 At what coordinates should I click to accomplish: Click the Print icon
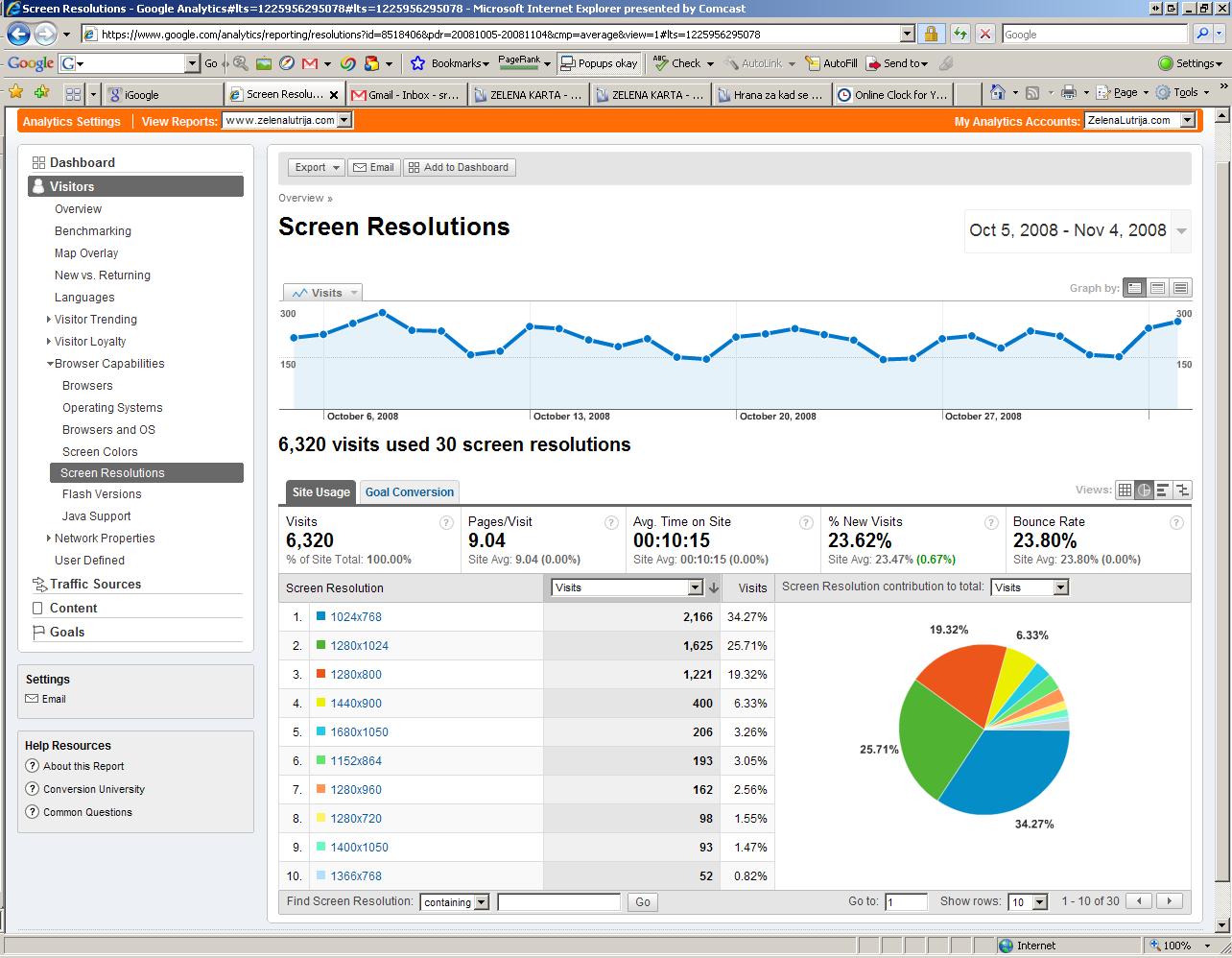tap(1068, 93)
